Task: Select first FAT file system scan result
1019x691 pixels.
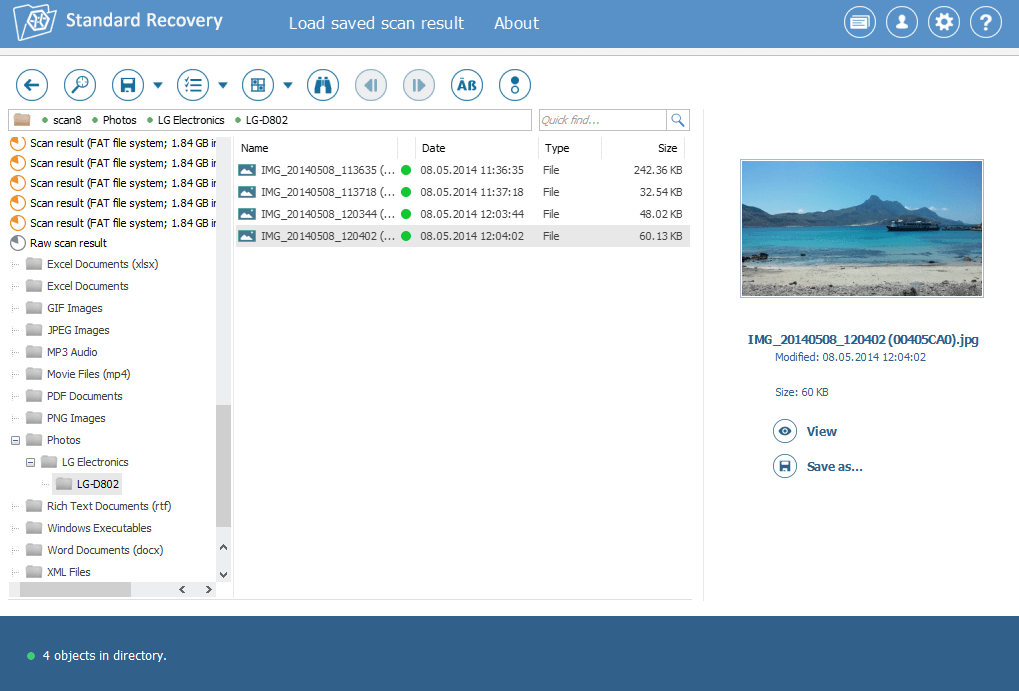Action: click(123, 143)
